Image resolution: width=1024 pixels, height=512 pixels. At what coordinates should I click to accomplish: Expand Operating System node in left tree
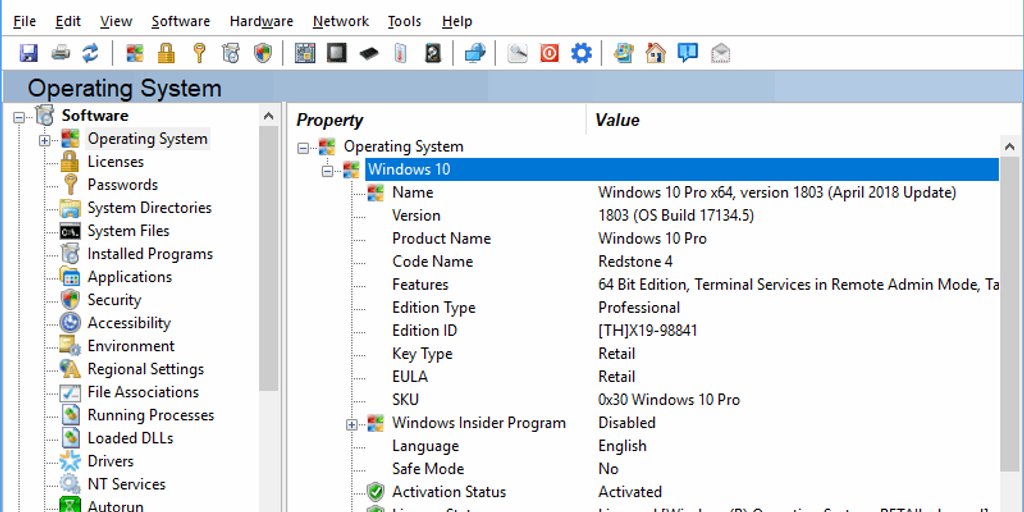point(44,140)
